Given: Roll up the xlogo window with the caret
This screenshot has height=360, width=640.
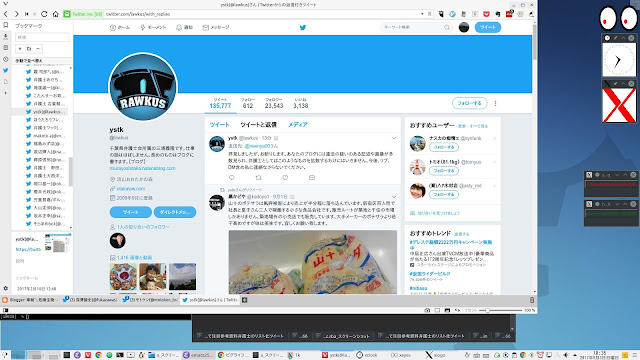Looking at the screenshot, I should 623,84.
